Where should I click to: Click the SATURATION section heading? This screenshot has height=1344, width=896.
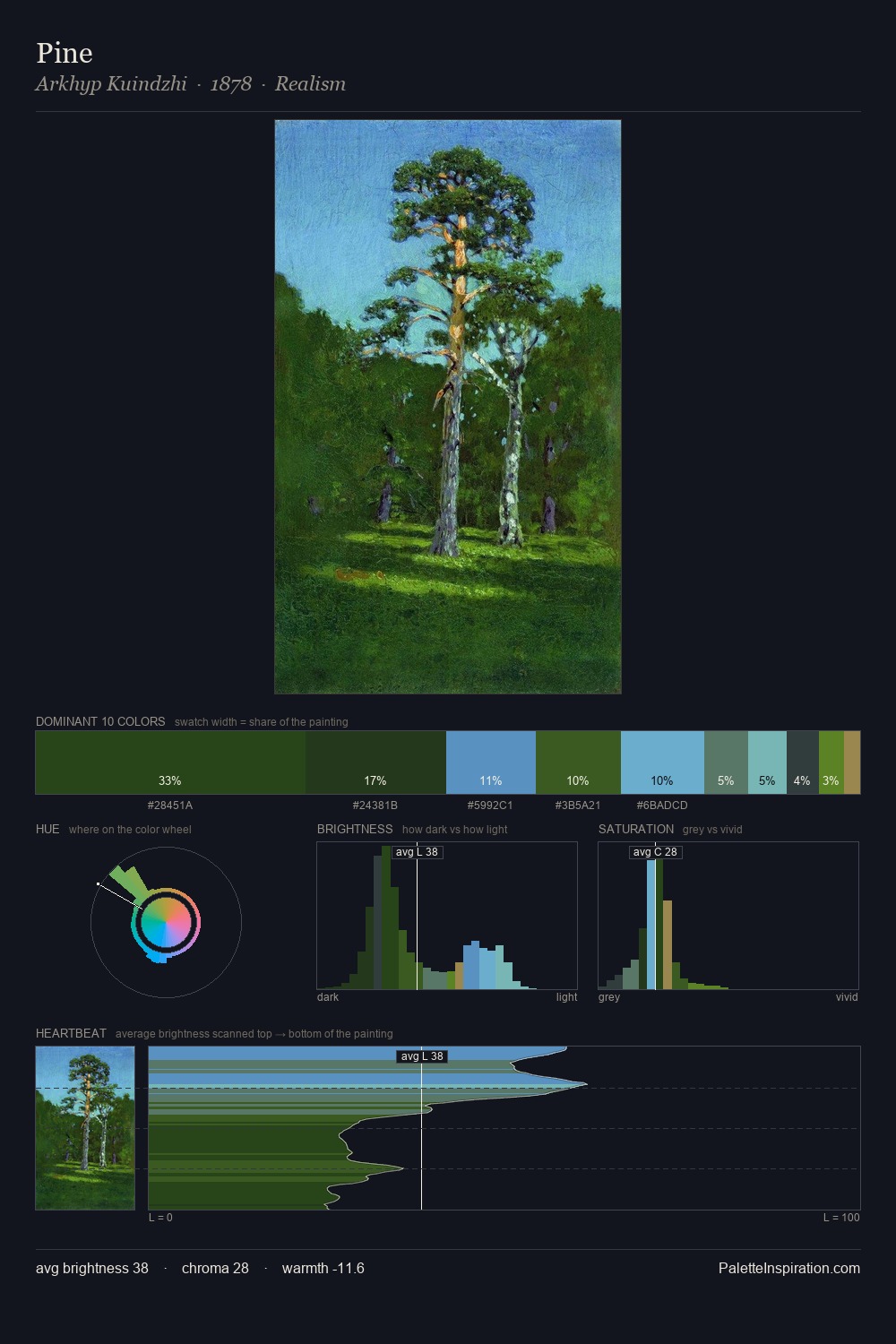coord(636,829)
